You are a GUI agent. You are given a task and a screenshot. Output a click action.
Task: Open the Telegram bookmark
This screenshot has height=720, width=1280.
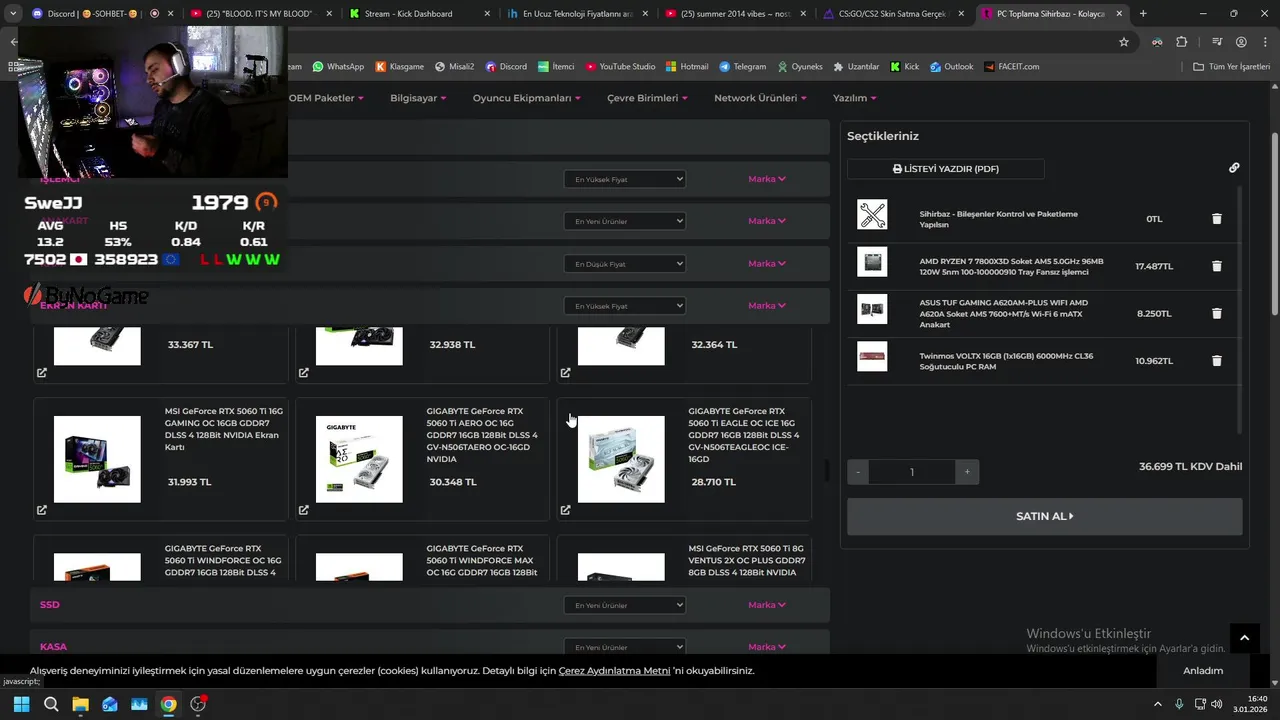coord(742,67)
